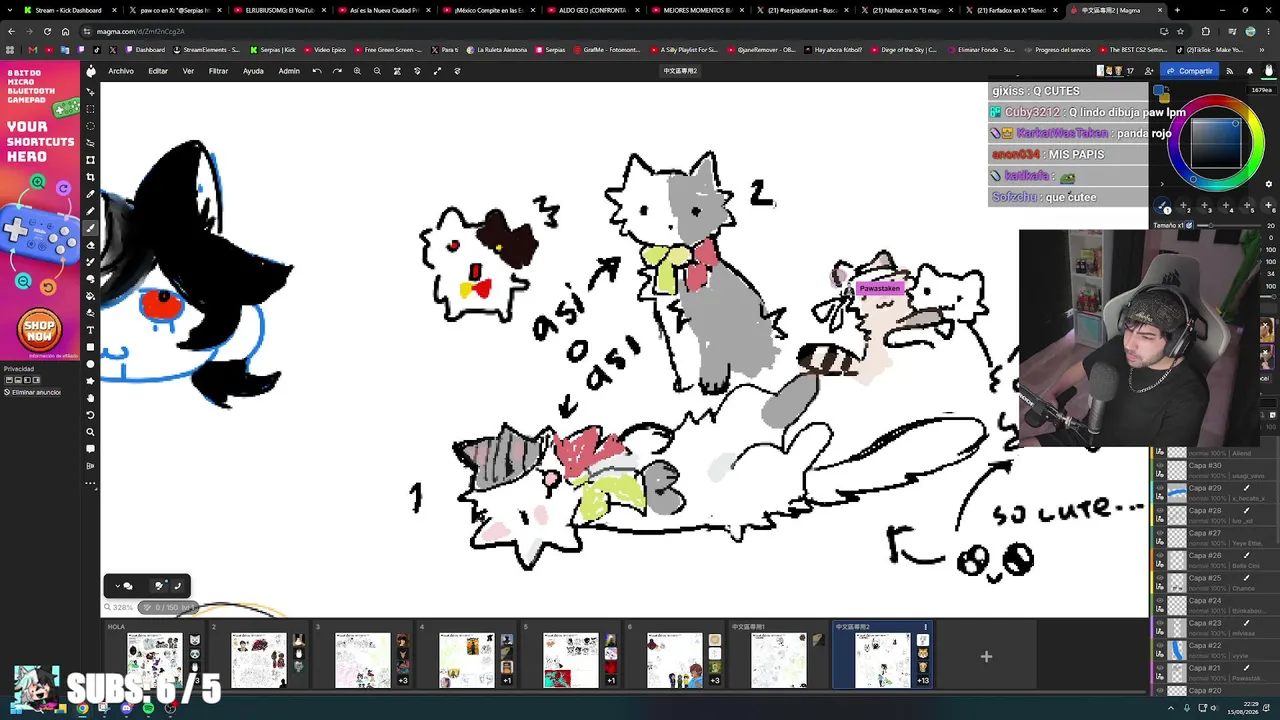Click the undo arrow in top bar
1280x720 pixels.
pyautogui.click(x=316, y=71)
